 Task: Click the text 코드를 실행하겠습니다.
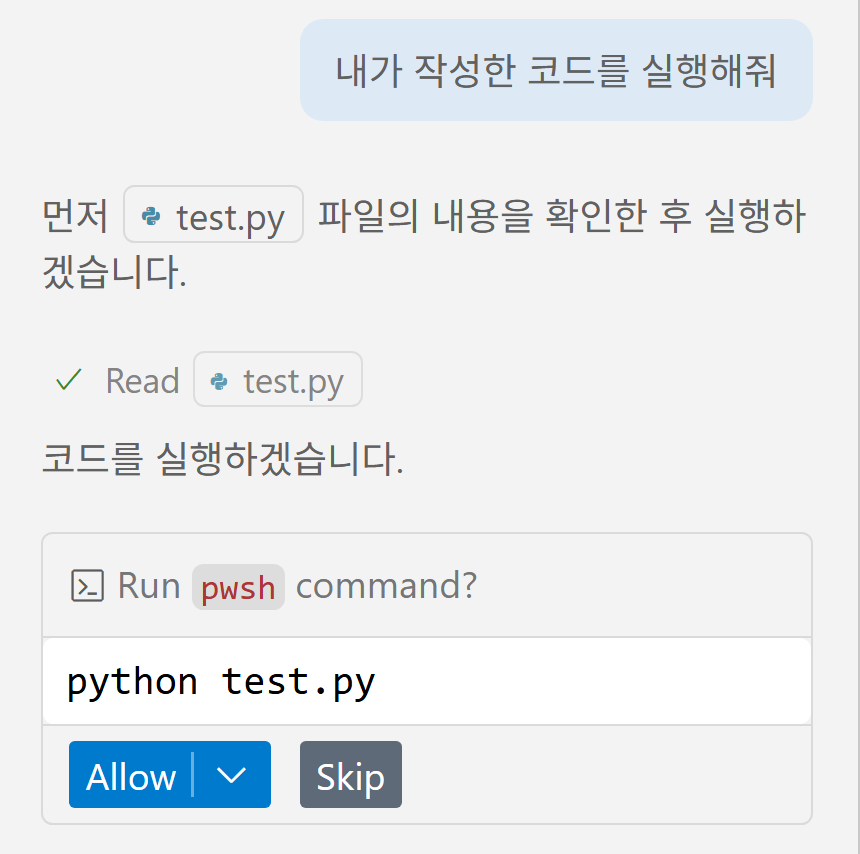[x=223, y=459]
